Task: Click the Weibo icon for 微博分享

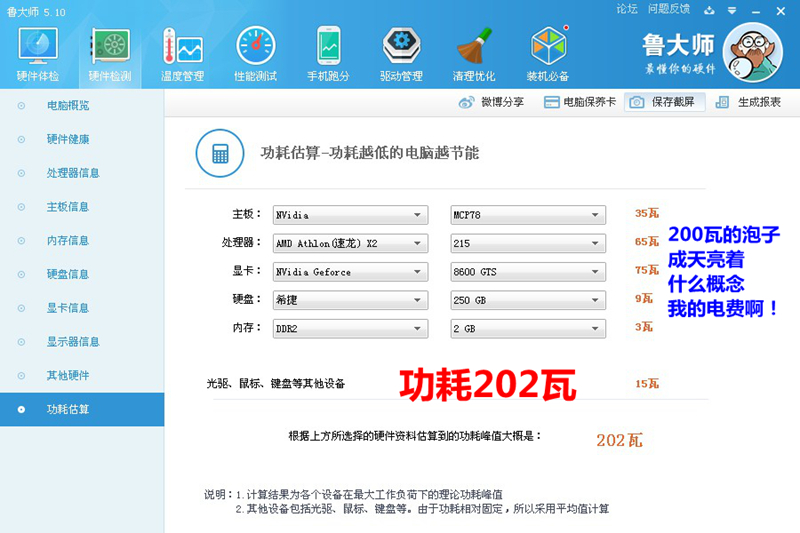Action: (x=466, y=103)
